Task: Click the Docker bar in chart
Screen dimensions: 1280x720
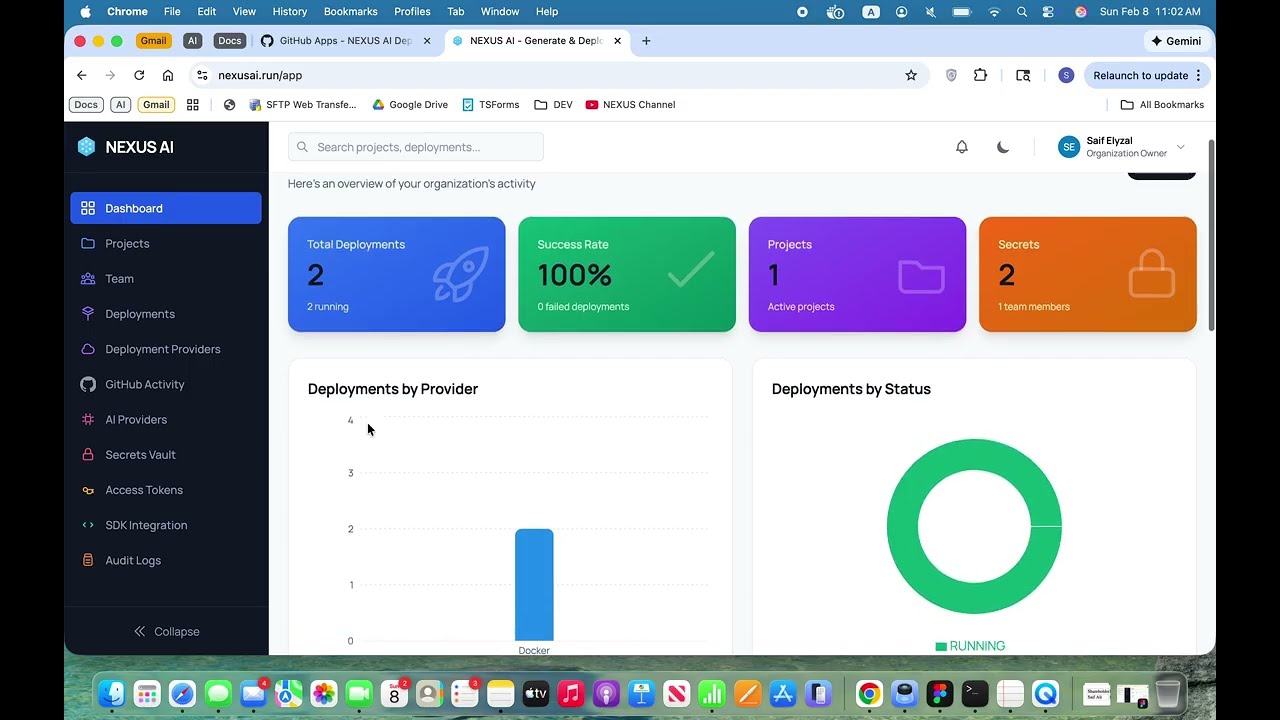Action: pos(534,585)
